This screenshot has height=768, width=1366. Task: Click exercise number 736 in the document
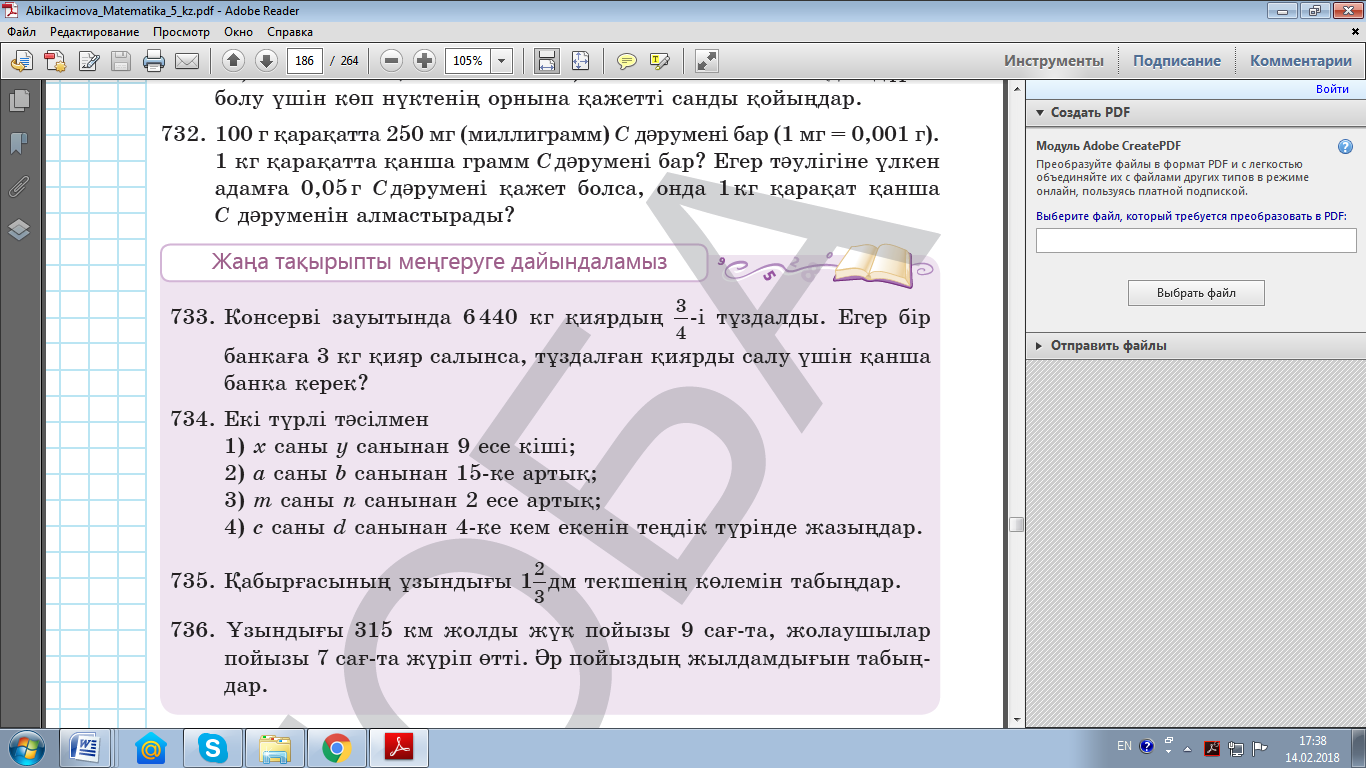(194, 631)
